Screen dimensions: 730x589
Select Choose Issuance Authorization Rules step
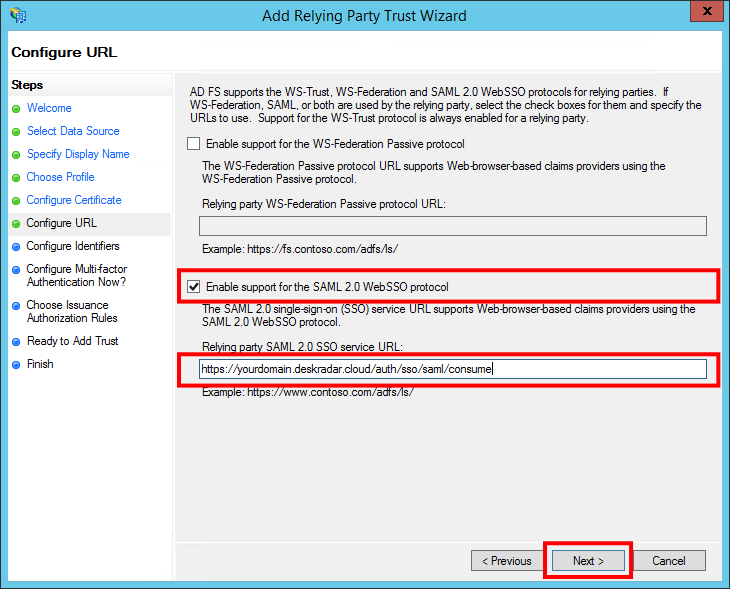click(x=72, y=311)
